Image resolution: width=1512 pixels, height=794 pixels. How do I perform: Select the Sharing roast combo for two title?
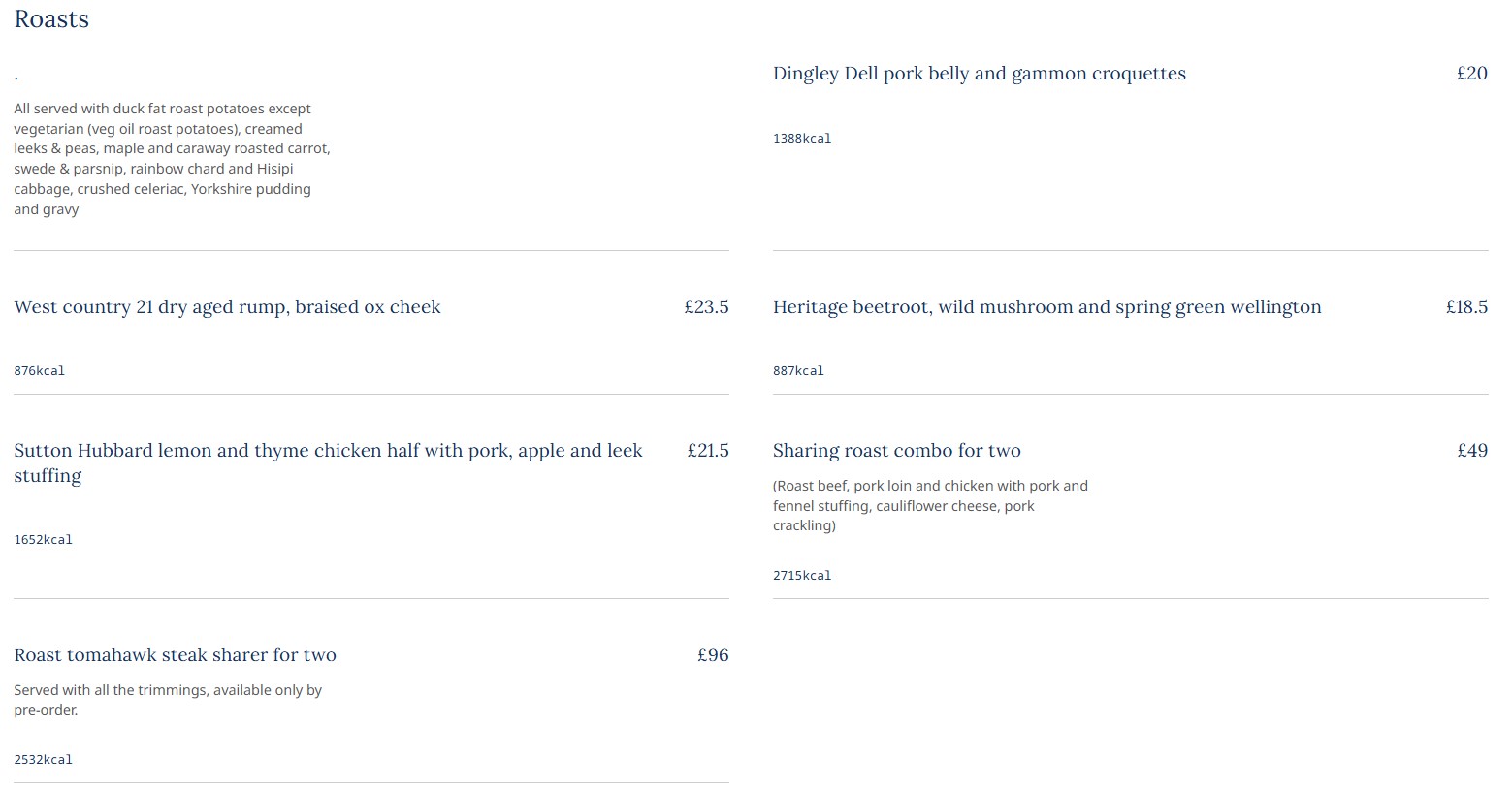(x=896, y=451)
